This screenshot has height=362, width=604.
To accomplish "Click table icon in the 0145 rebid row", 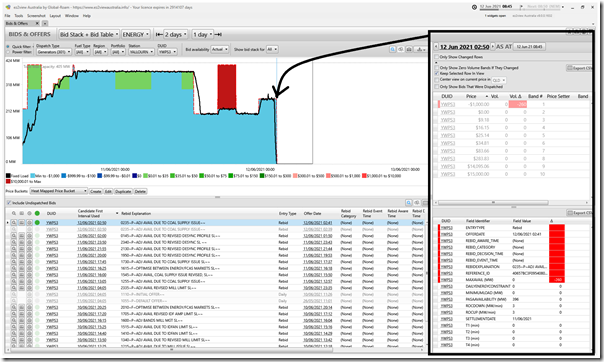I will pos(22,236).
